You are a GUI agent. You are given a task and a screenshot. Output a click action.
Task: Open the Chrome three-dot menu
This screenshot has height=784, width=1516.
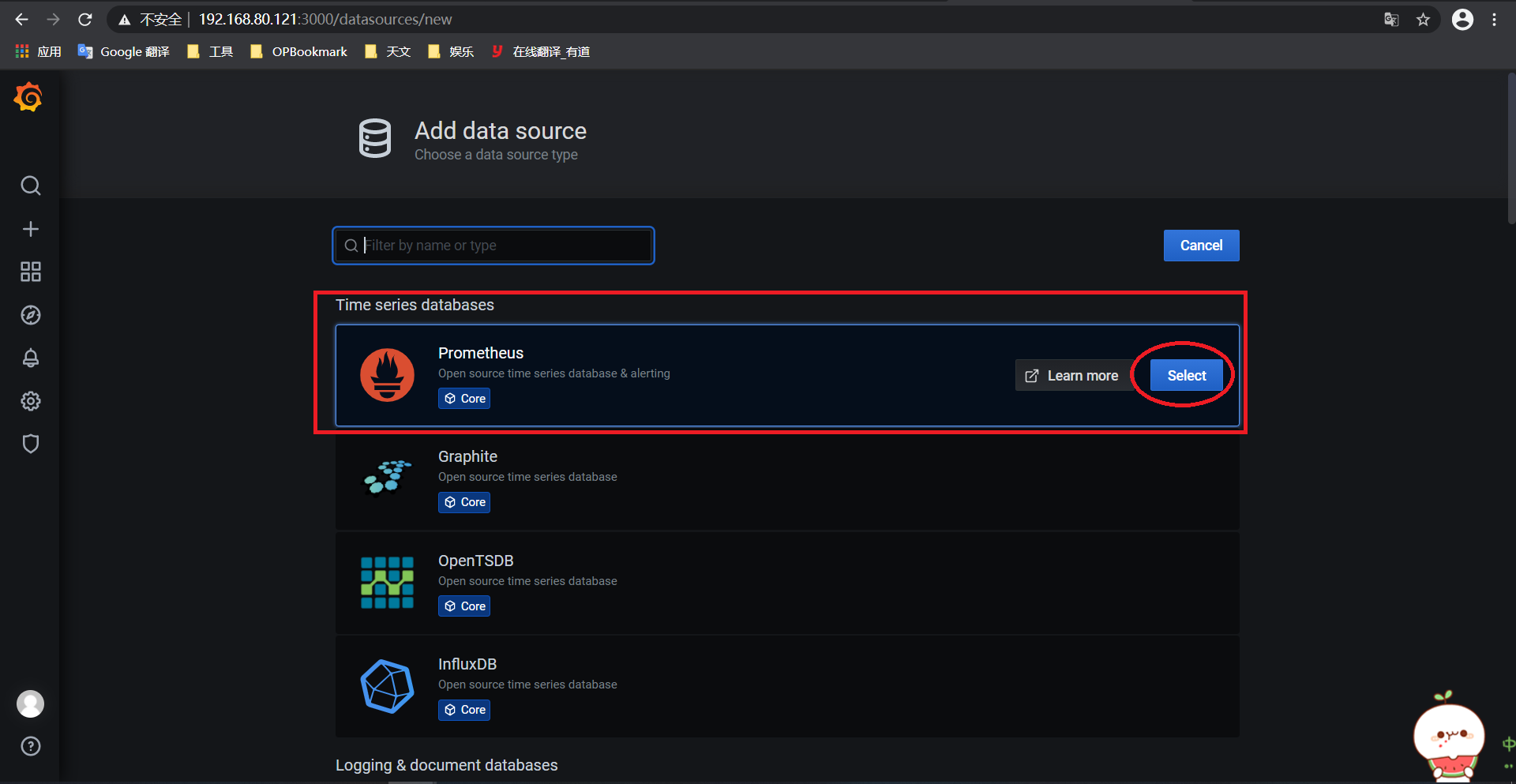pos(1494,20)
